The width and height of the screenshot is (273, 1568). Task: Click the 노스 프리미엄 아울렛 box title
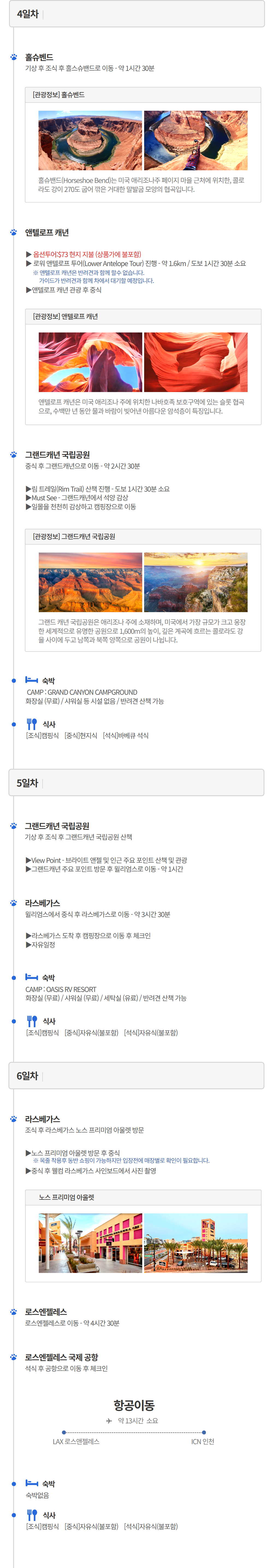pos(66,1197)
